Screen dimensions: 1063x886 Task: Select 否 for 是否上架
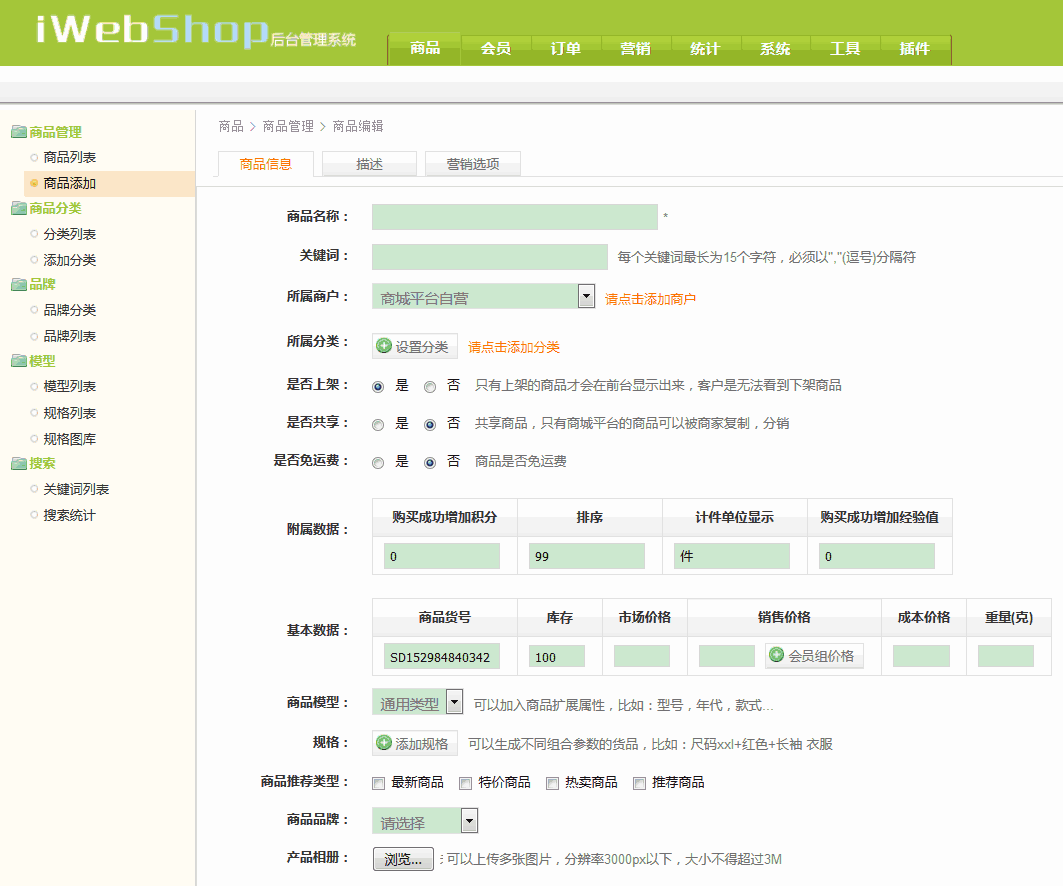[430, 386]
